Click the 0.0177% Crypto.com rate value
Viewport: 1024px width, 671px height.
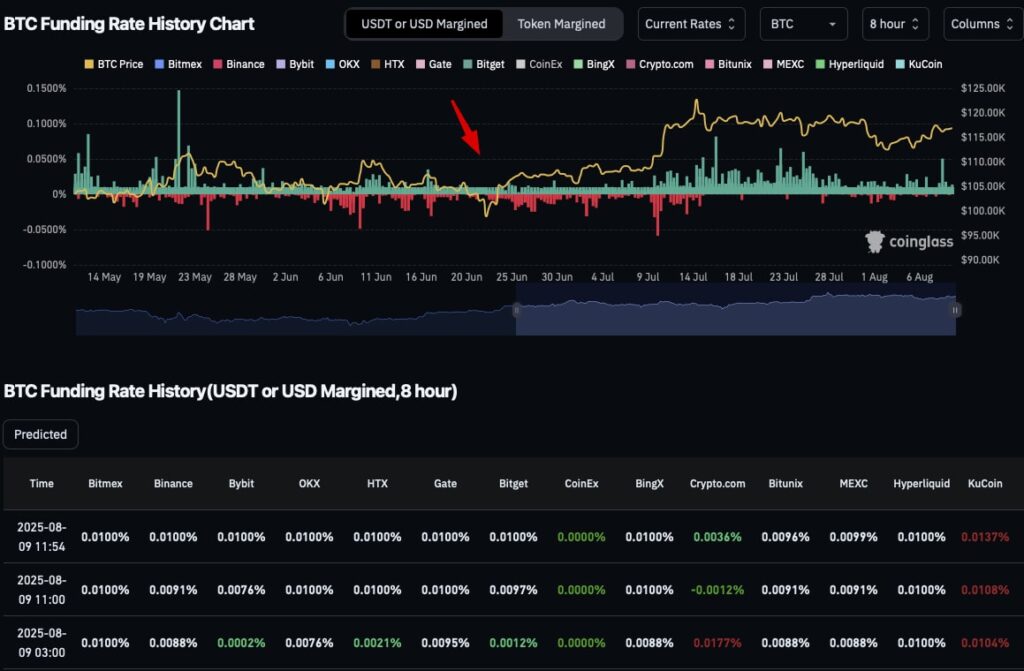[717, 643]
